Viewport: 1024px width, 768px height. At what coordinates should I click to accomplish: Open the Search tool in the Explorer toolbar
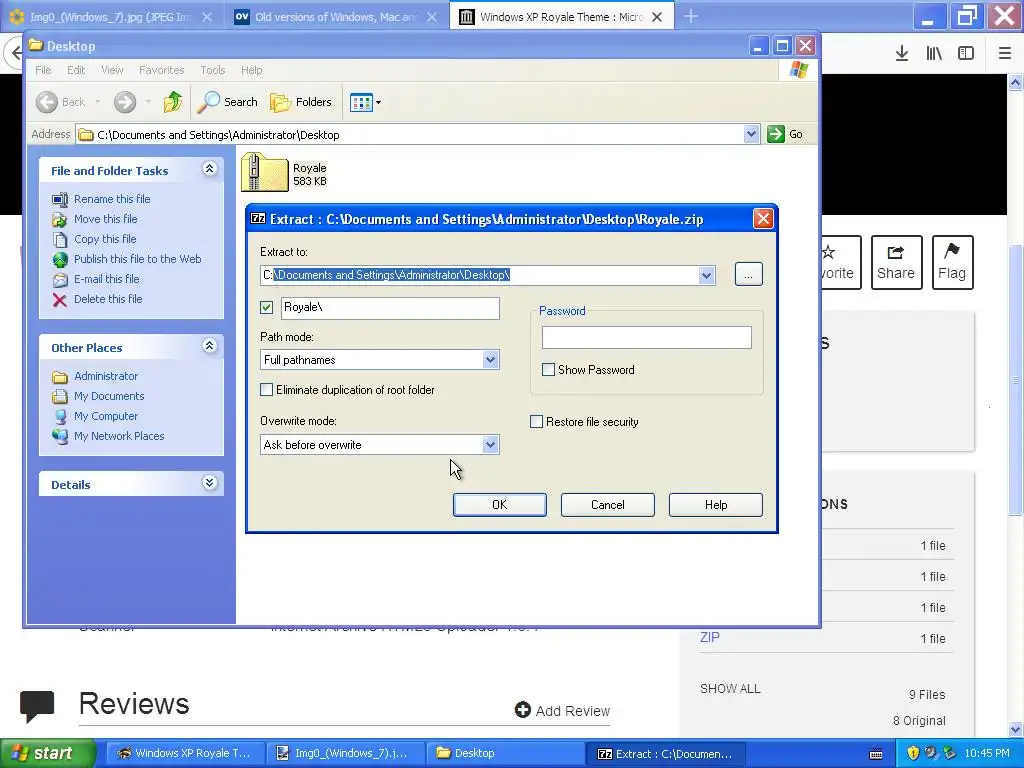[x=227, y=102]
